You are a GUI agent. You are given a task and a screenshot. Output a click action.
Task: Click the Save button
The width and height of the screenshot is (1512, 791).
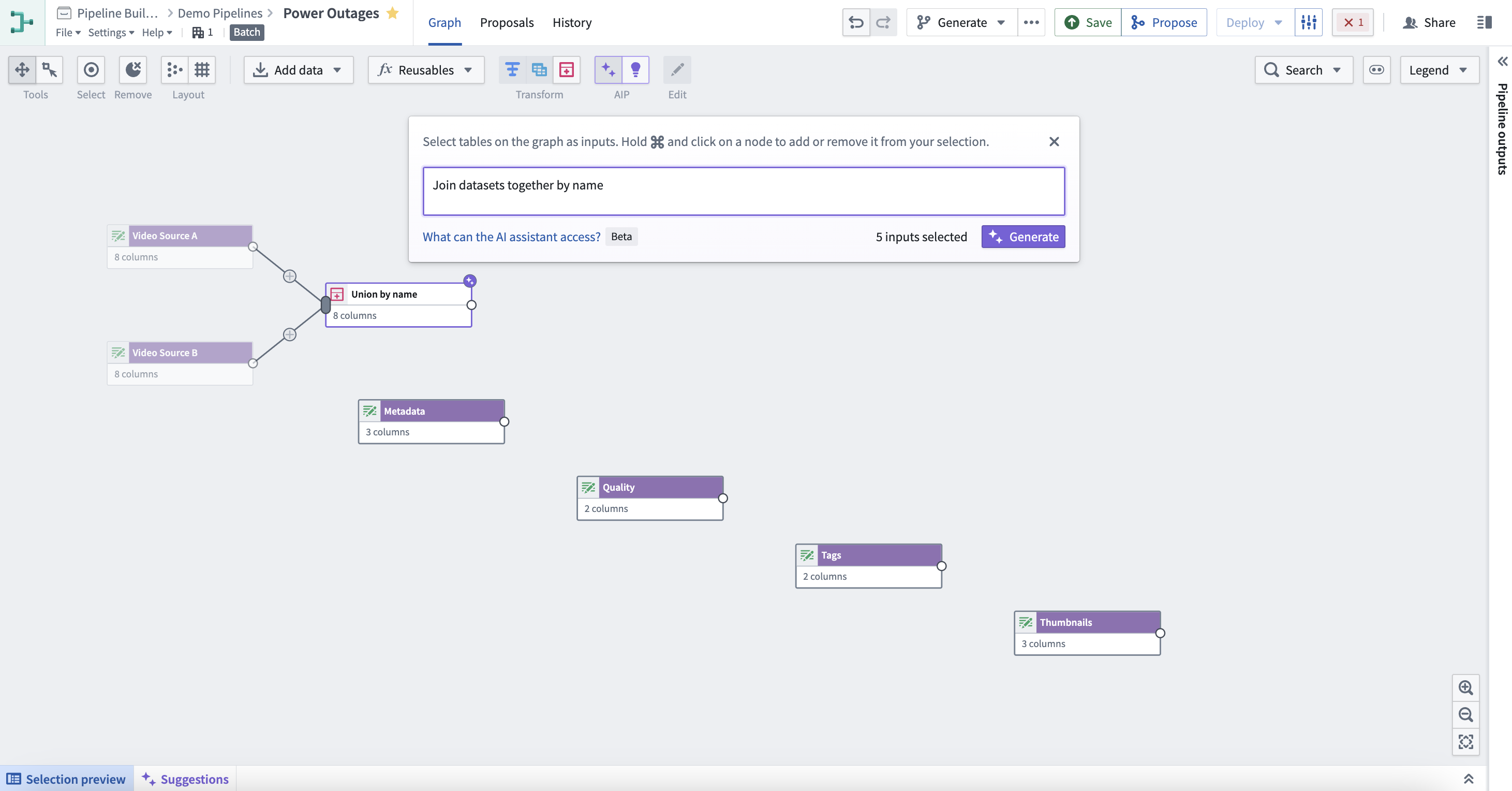pos(1088,22)
